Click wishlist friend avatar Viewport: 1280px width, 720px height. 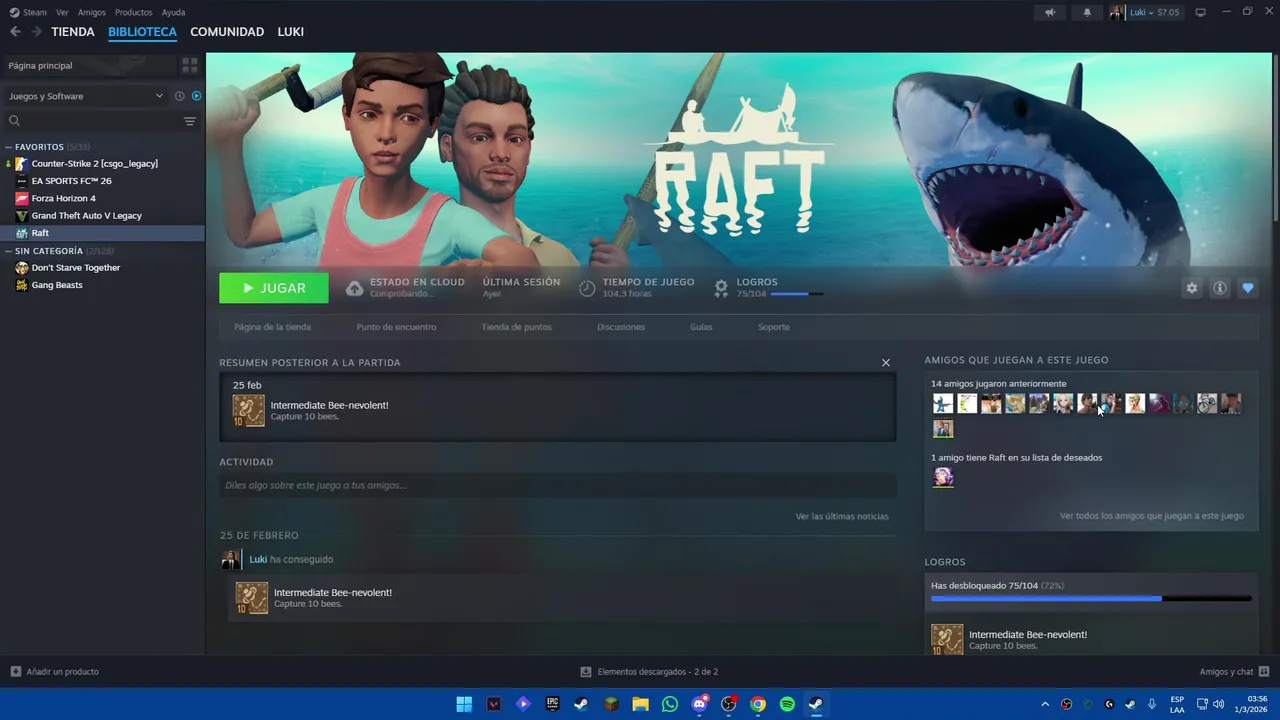point(943,477)
